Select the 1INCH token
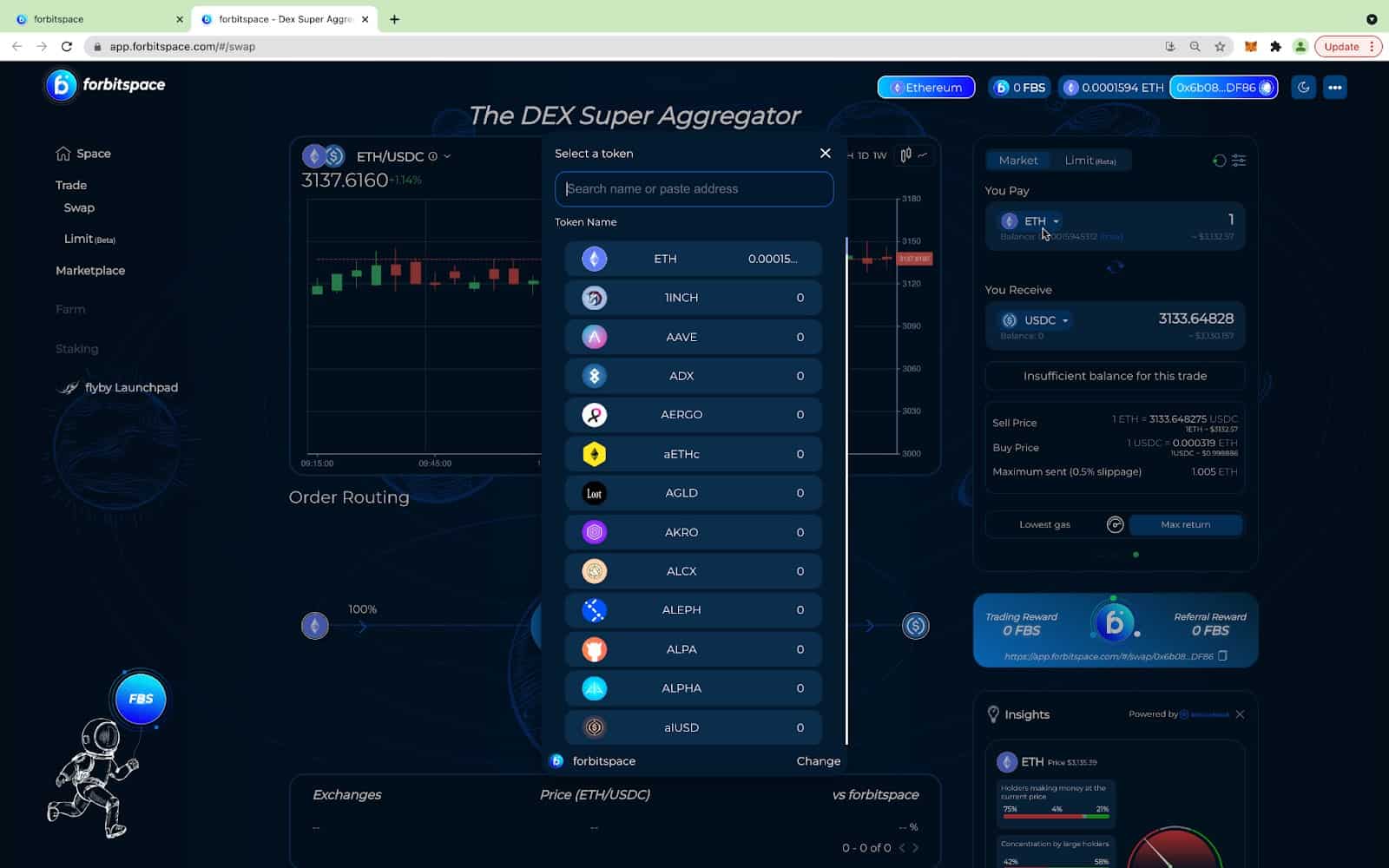Viewport: 1389px width, 868px height. [693, 298]
